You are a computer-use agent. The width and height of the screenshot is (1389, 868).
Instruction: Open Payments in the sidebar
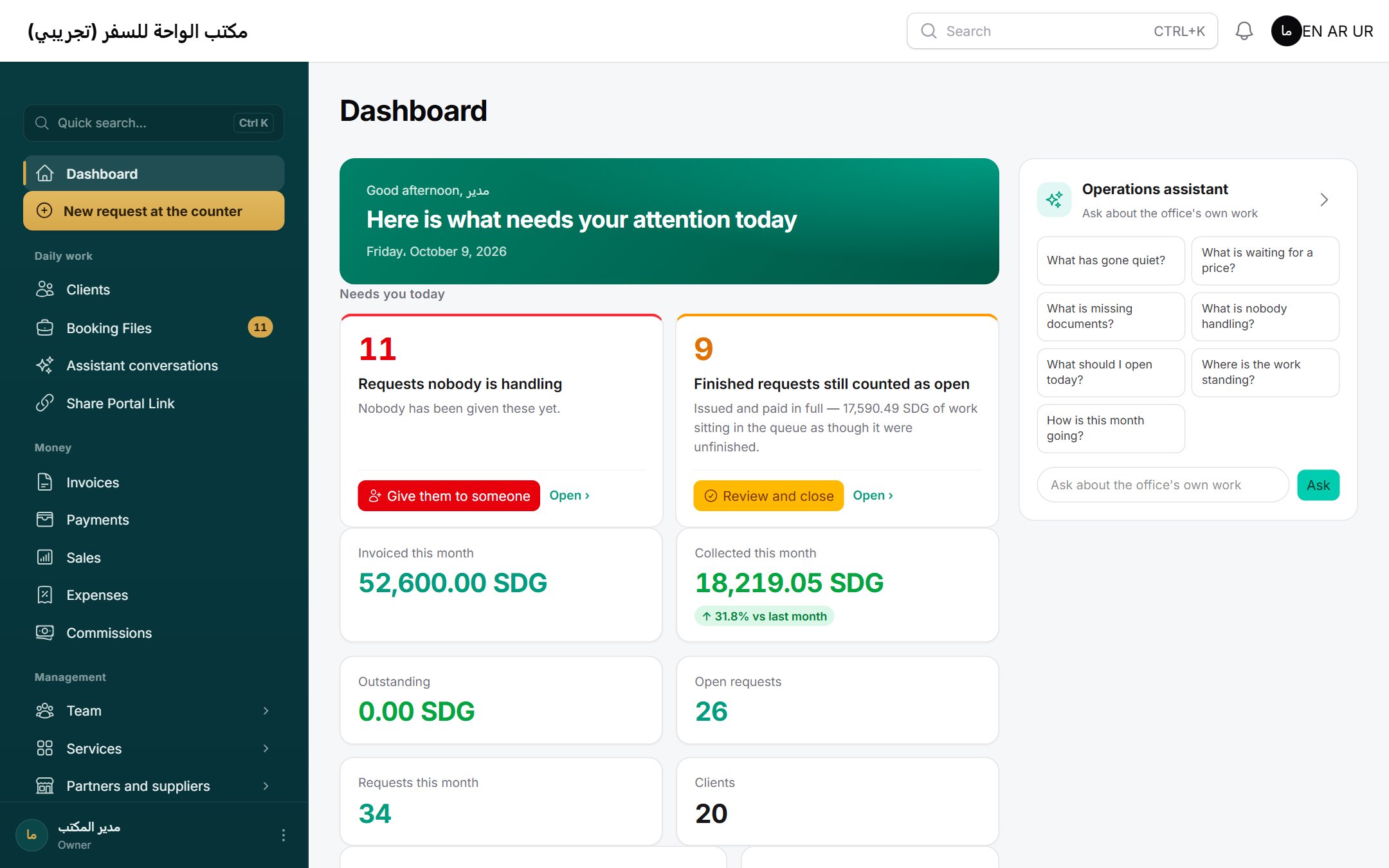point(154,520)
